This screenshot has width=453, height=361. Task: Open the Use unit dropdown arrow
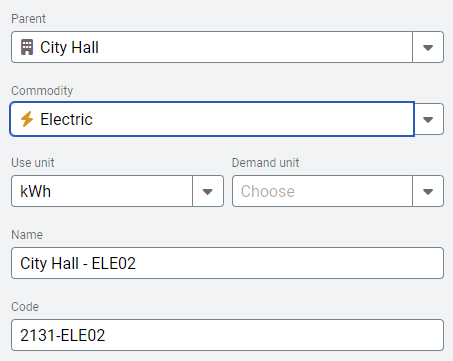pos(208,191)
